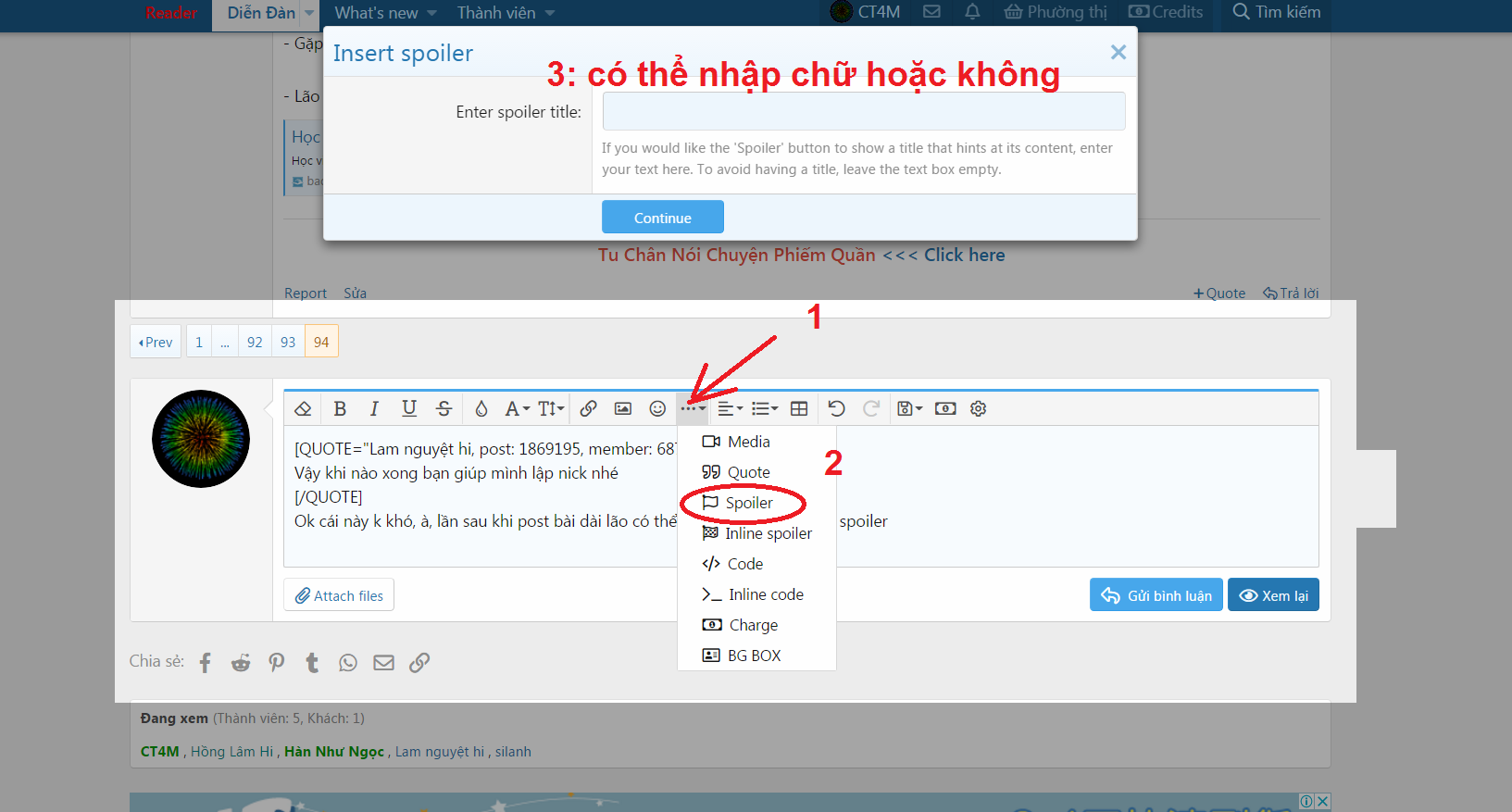Select Spoiler from the insert menu
Viewport: 1512px width, 812px height.
748,503
